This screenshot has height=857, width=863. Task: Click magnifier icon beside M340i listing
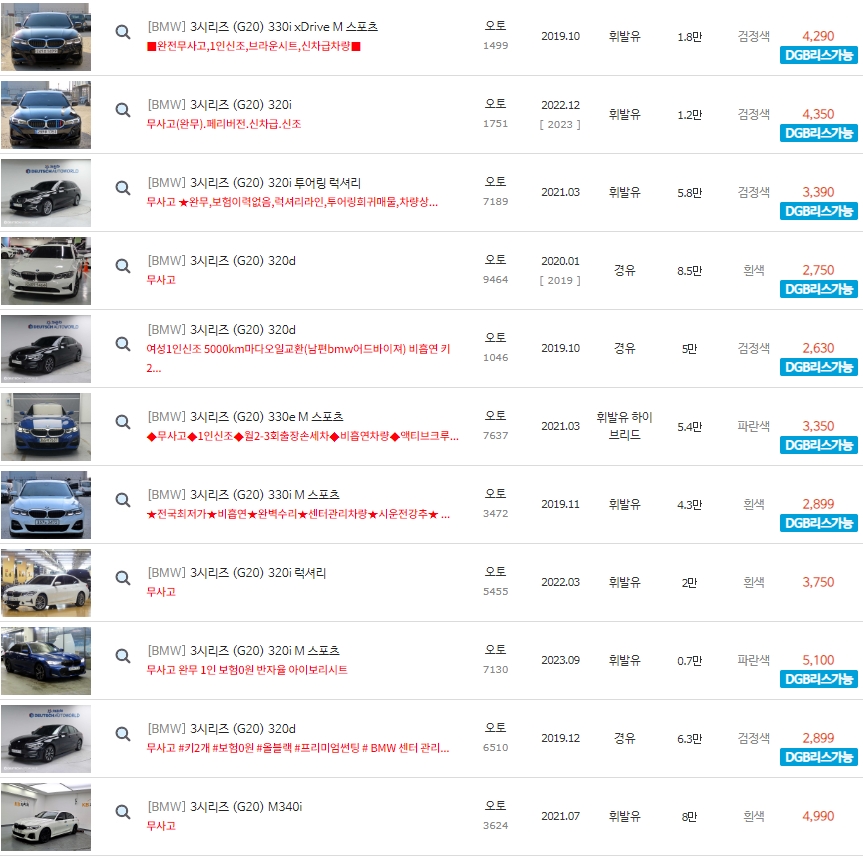click(x=123, y=812)
